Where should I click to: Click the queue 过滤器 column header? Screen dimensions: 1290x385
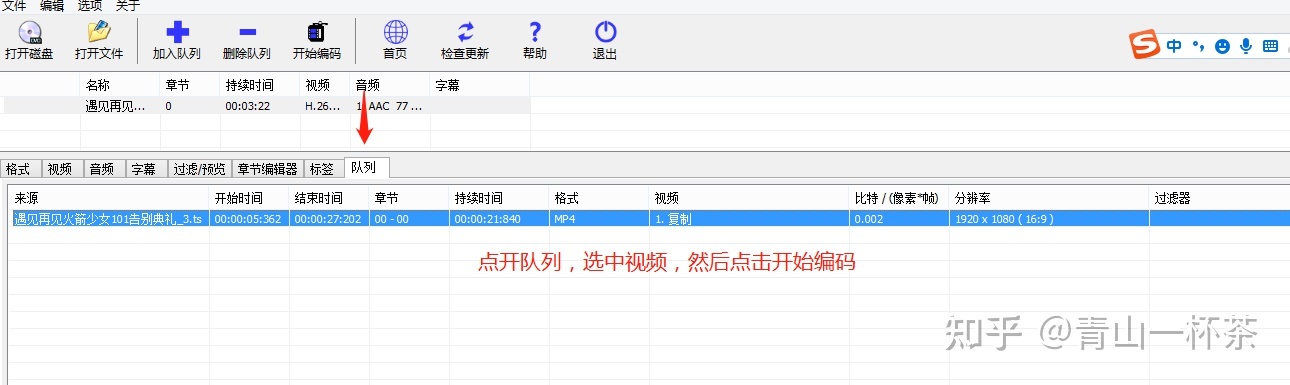coord(1219,198)
